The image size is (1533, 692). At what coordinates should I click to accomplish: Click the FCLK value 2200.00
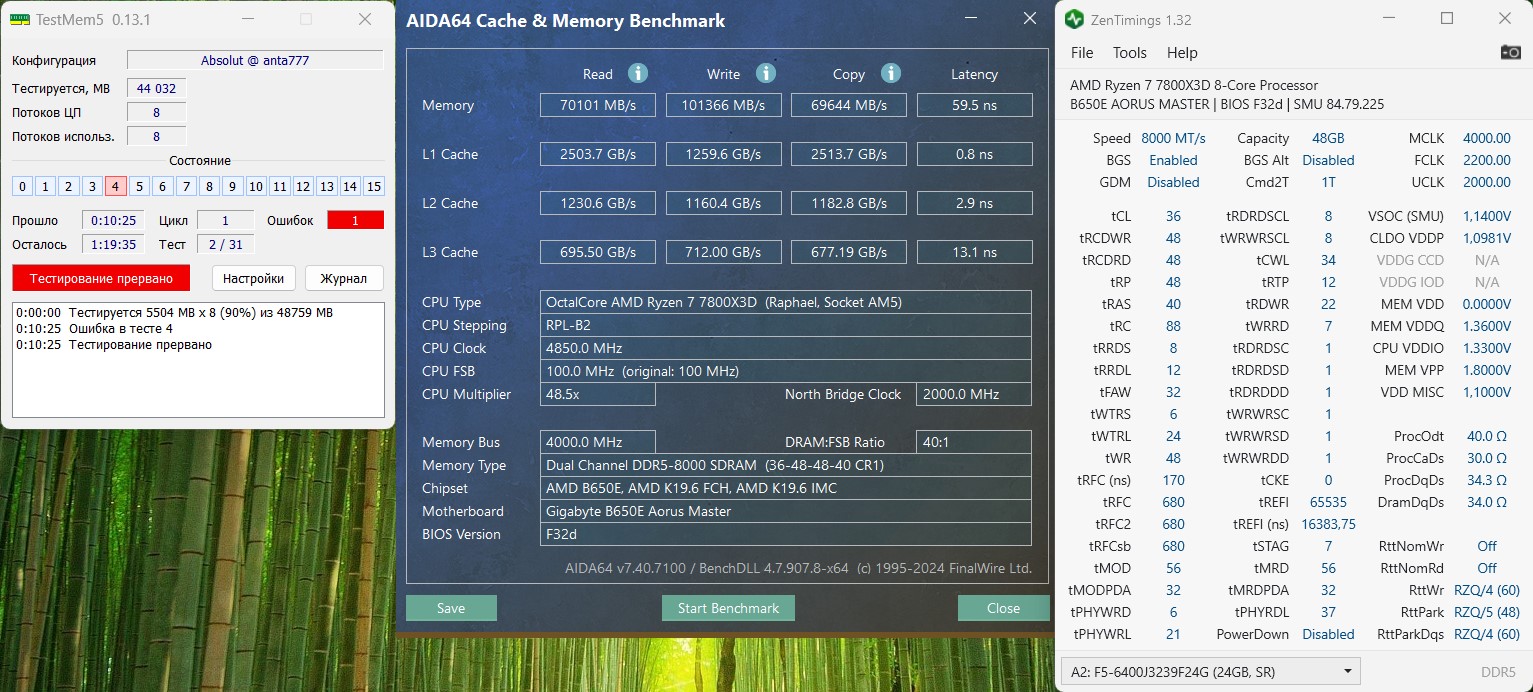[1487, 160]
